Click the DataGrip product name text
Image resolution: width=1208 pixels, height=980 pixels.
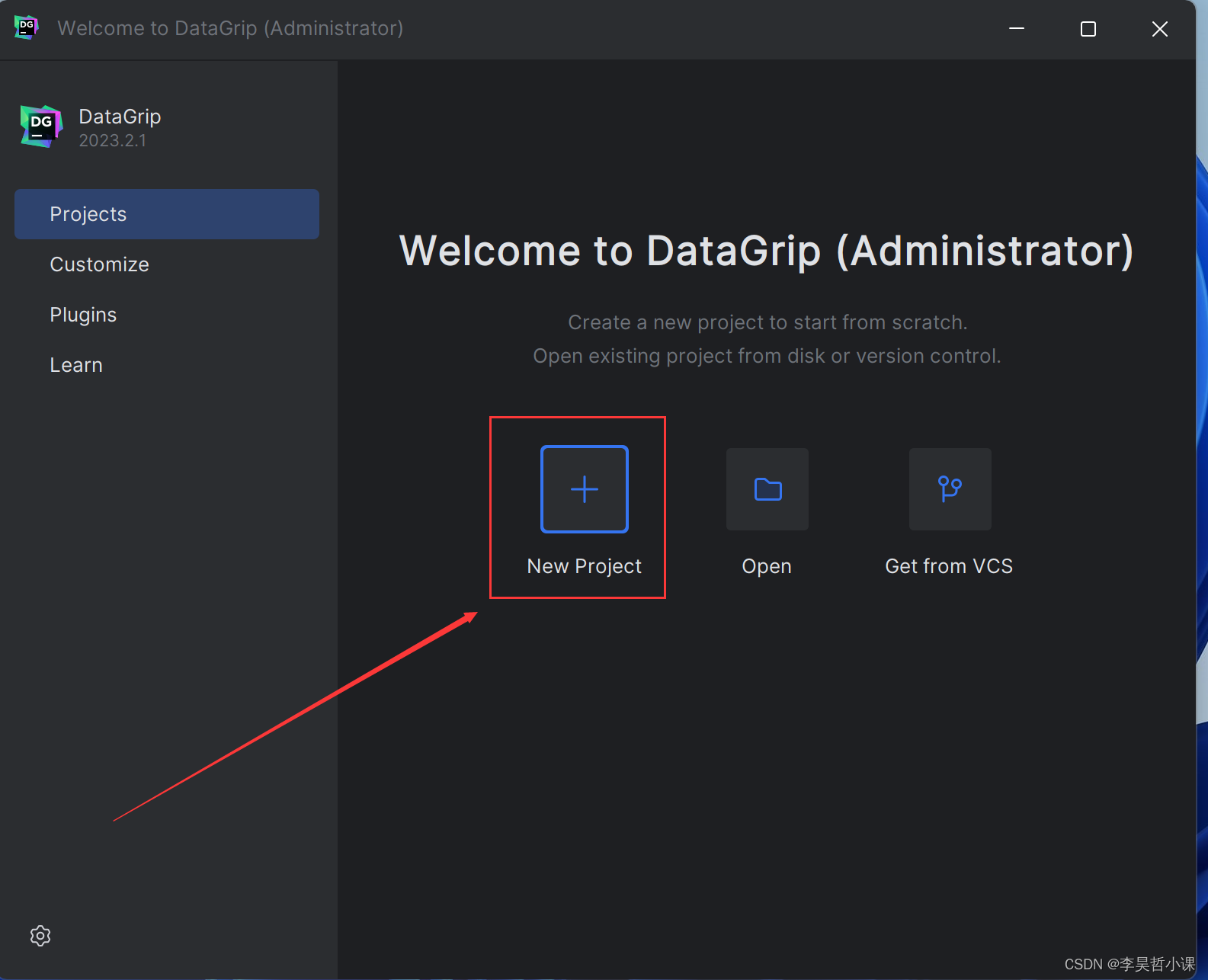120,117
